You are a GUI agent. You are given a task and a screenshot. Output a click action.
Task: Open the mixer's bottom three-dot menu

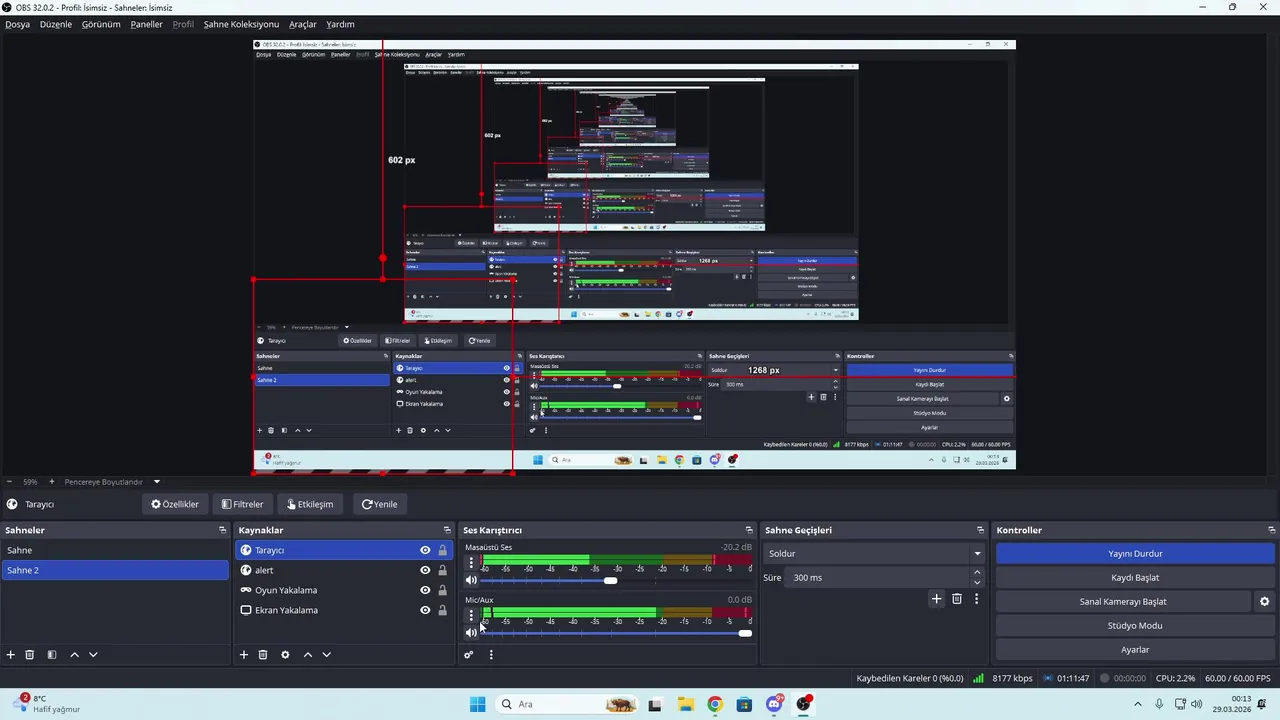click(491, 655)
